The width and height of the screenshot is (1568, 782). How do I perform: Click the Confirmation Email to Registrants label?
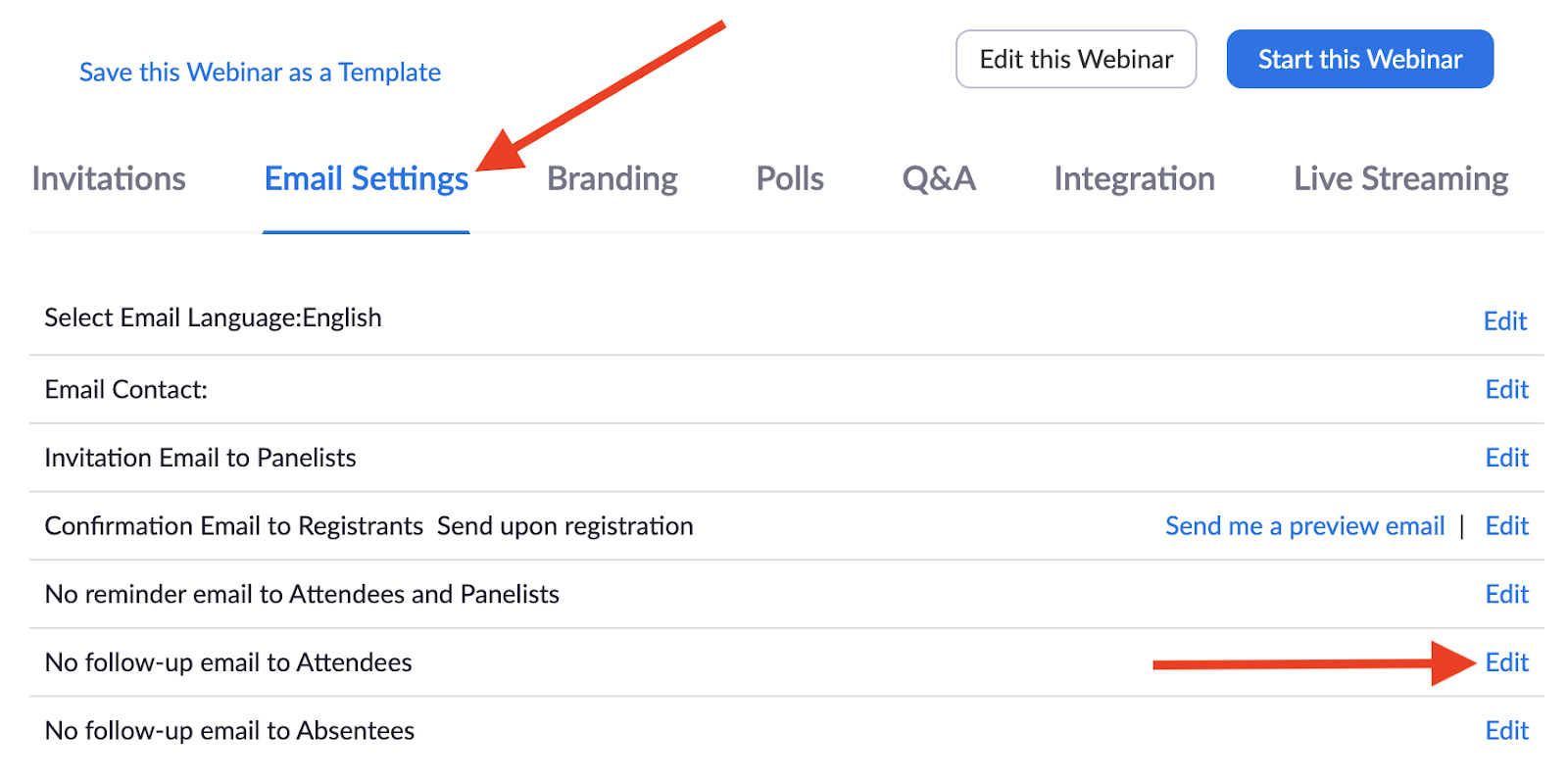234,526
